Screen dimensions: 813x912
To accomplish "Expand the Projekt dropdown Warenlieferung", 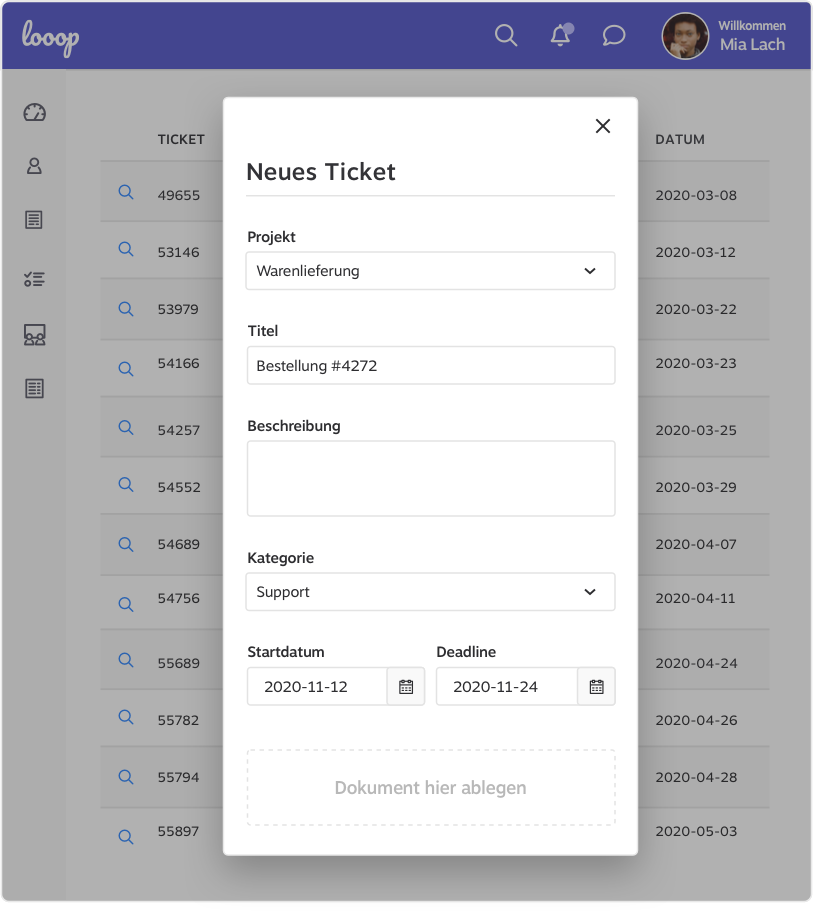I will click(x=430, y=271).
